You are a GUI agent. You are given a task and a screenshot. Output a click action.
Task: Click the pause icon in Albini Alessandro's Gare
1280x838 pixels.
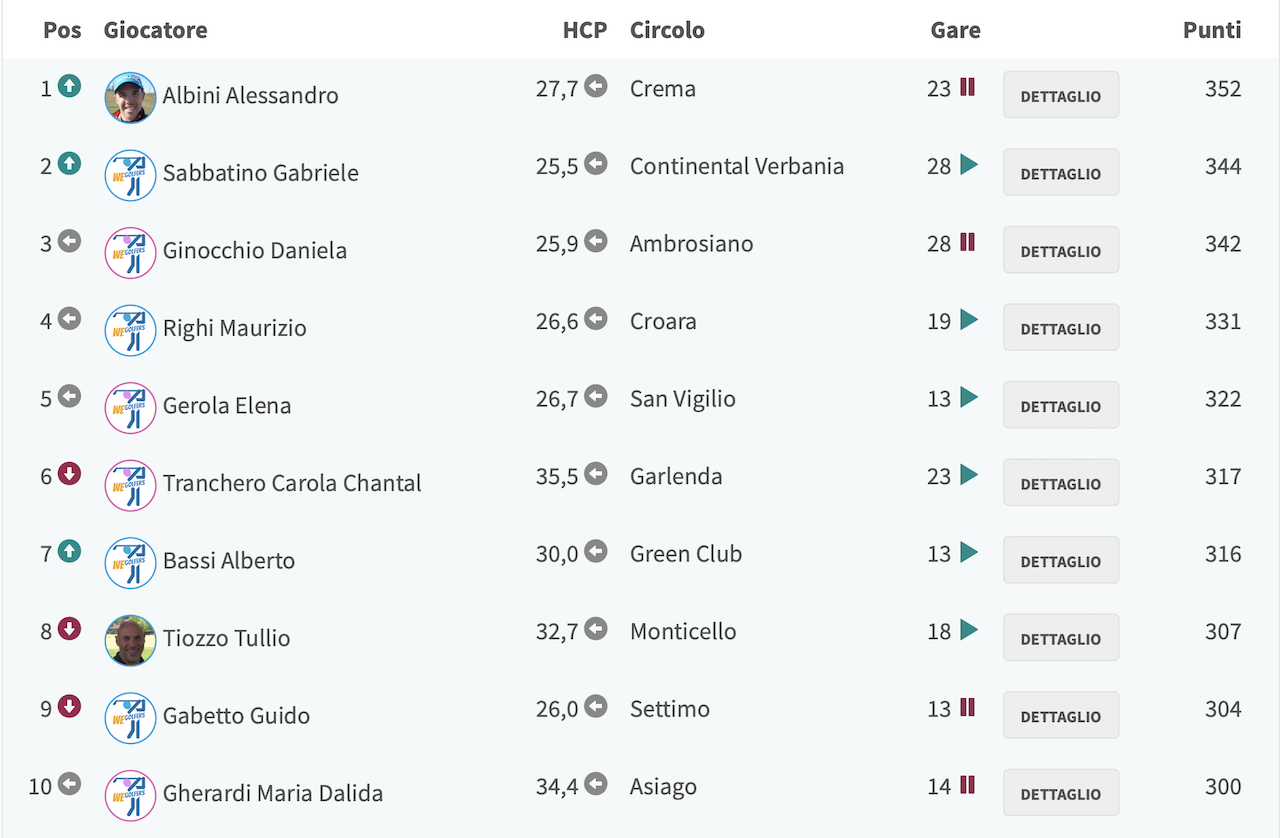(967, 87)
